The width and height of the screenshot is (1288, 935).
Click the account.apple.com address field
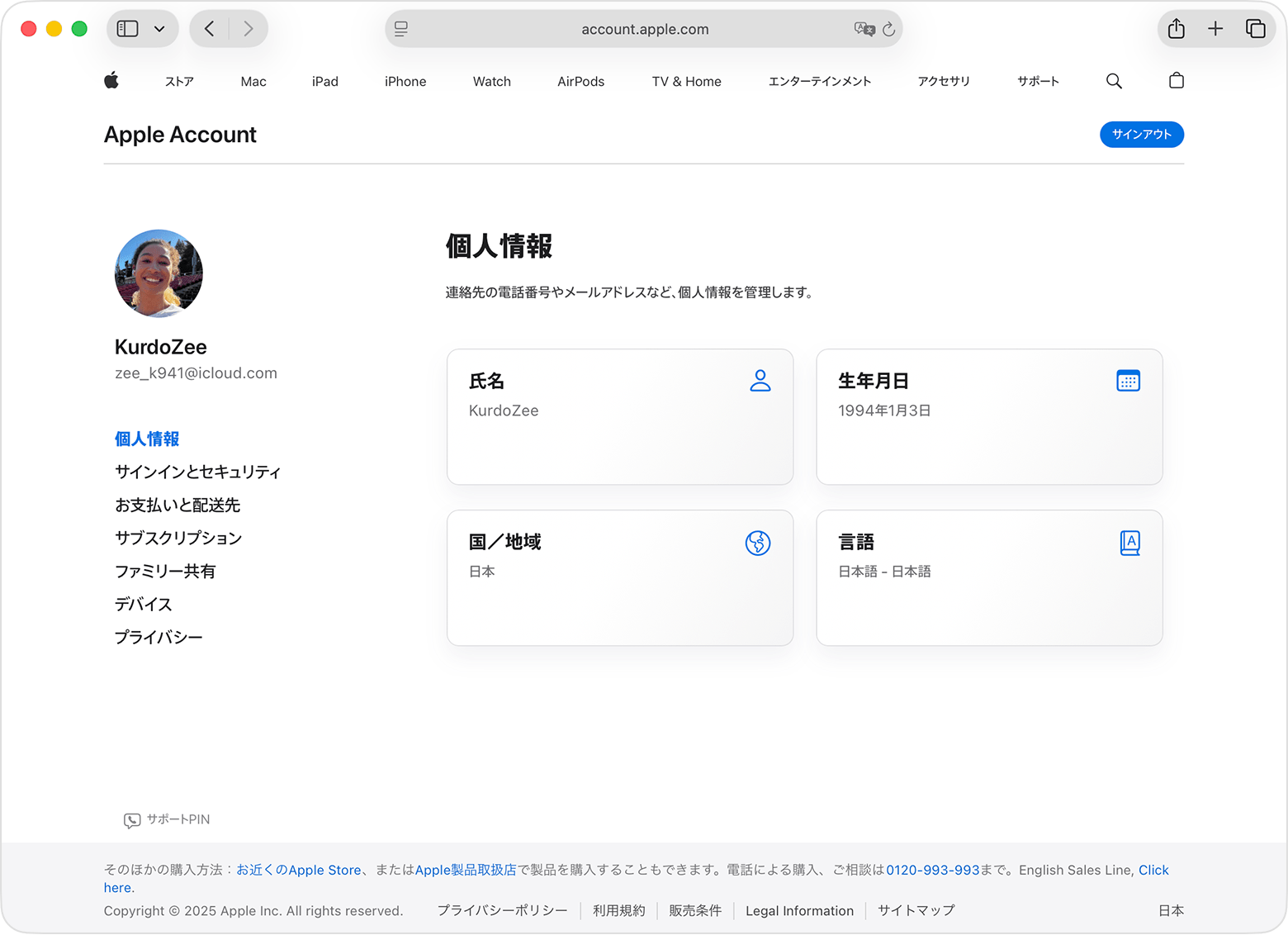point(644,29)
